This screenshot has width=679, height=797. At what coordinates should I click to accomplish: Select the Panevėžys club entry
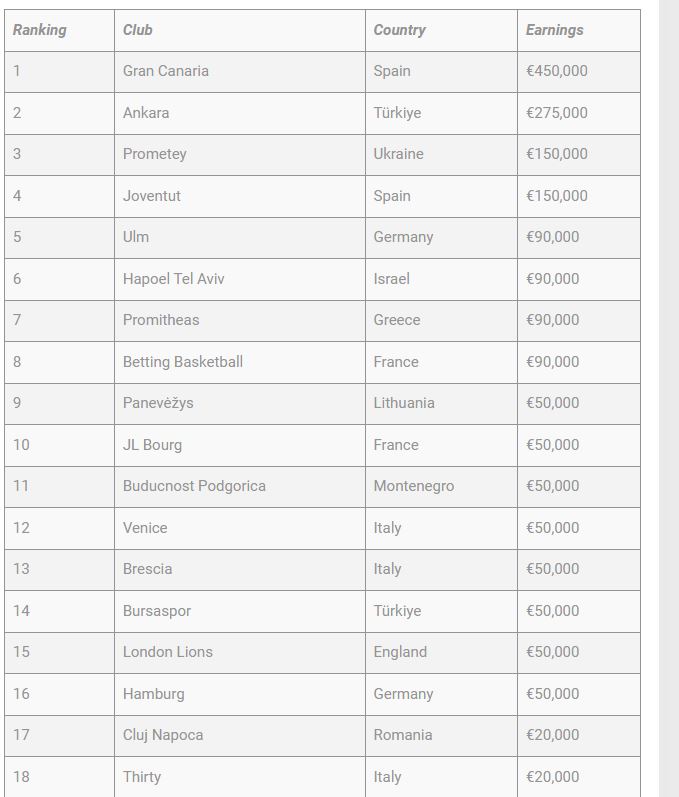(x=158, y=403)
